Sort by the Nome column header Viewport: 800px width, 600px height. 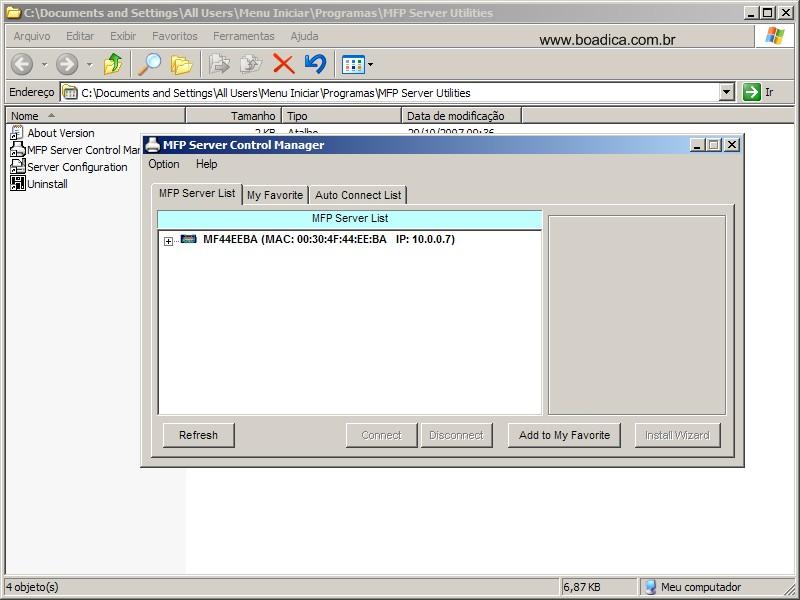pyautogui.click(x=95, y=116)
